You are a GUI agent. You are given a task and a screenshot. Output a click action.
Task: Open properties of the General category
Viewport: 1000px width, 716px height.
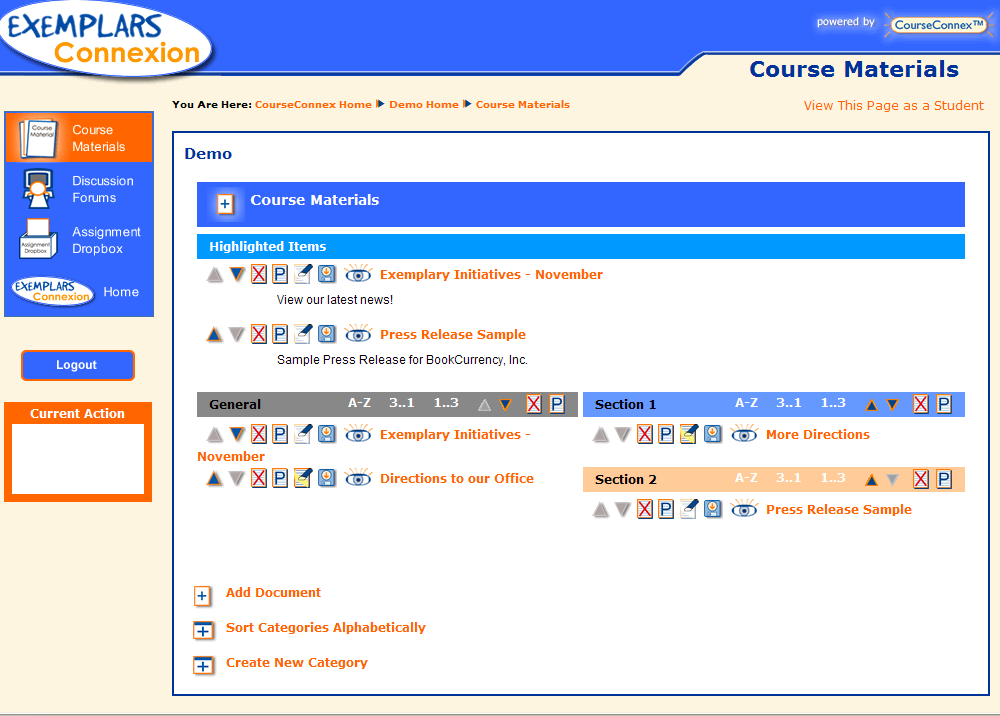coord(557,404)
